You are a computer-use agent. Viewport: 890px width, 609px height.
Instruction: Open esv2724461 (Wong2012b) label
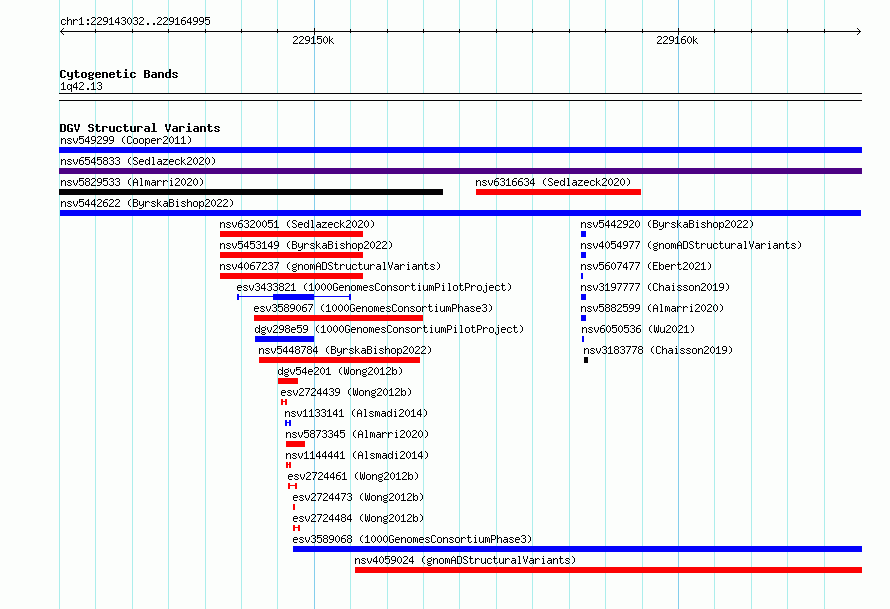tap(353, 476)
